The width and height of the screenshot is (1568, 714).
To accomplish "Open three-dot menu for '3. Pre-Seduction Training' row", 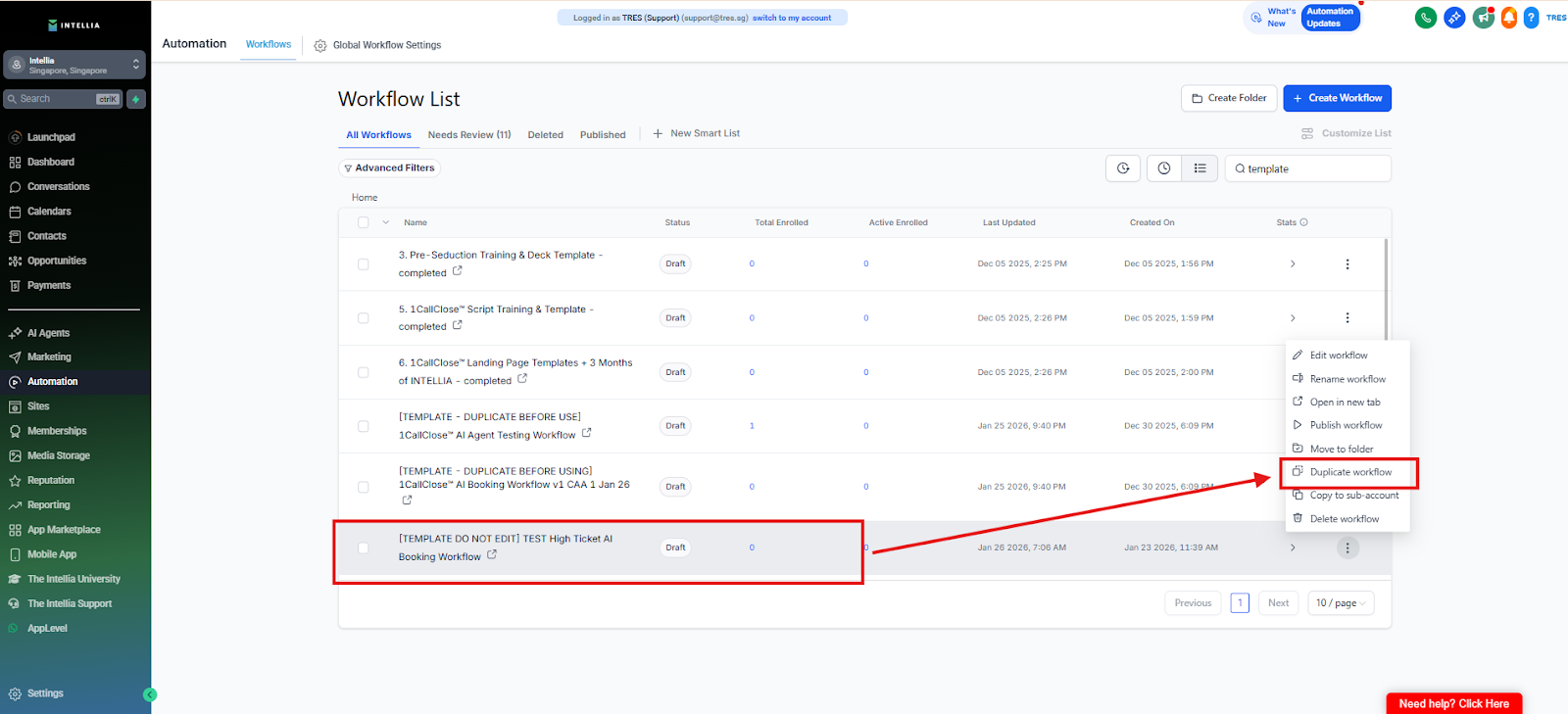I will click(x=1347, y=264).
